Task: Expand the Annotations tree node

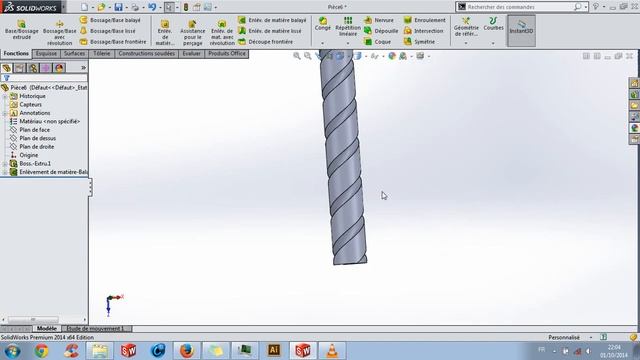Action: (5, 113)
